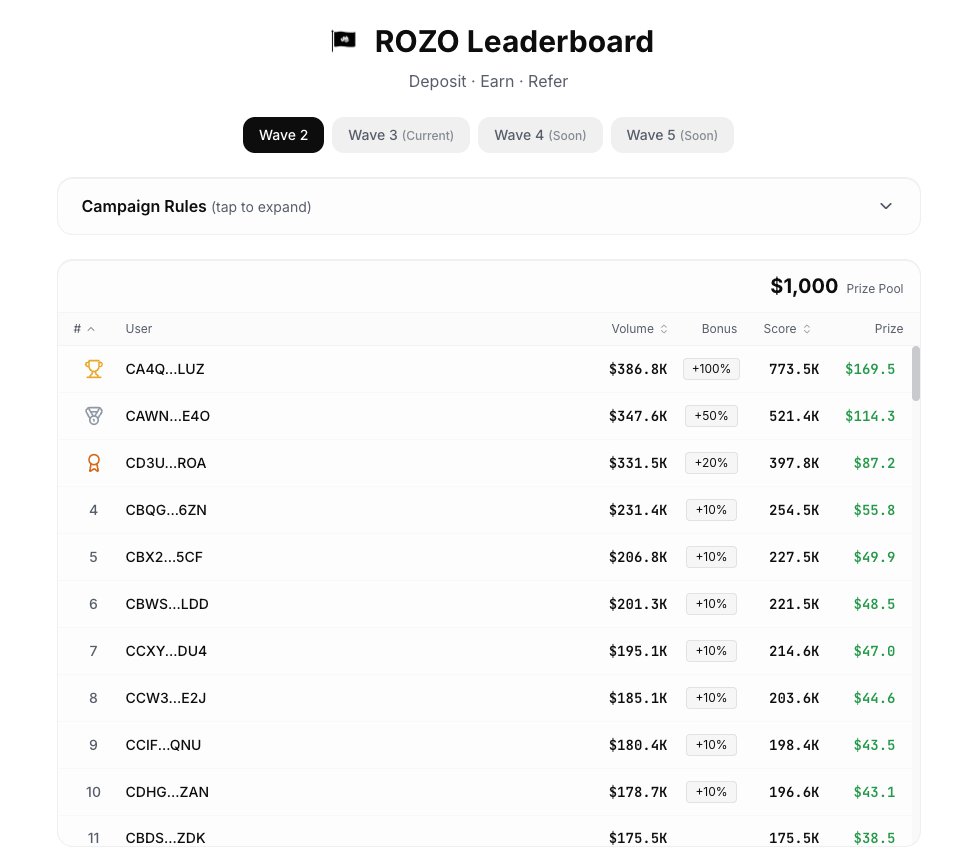The width and height of the screenshot is (979, 864).
Task: Click the $1,000 prize pool amount
Action: [x=804, y=286]
